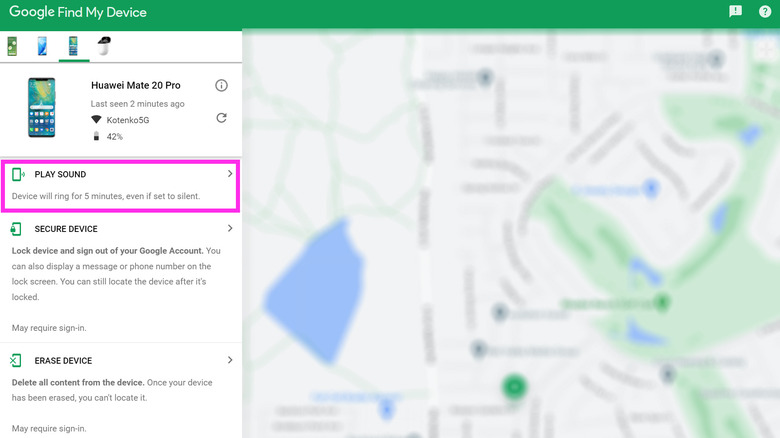The width and height of the screenshot is (780, 438).
Task: Click the Secure Device lock icon
Action: [16, 229]
